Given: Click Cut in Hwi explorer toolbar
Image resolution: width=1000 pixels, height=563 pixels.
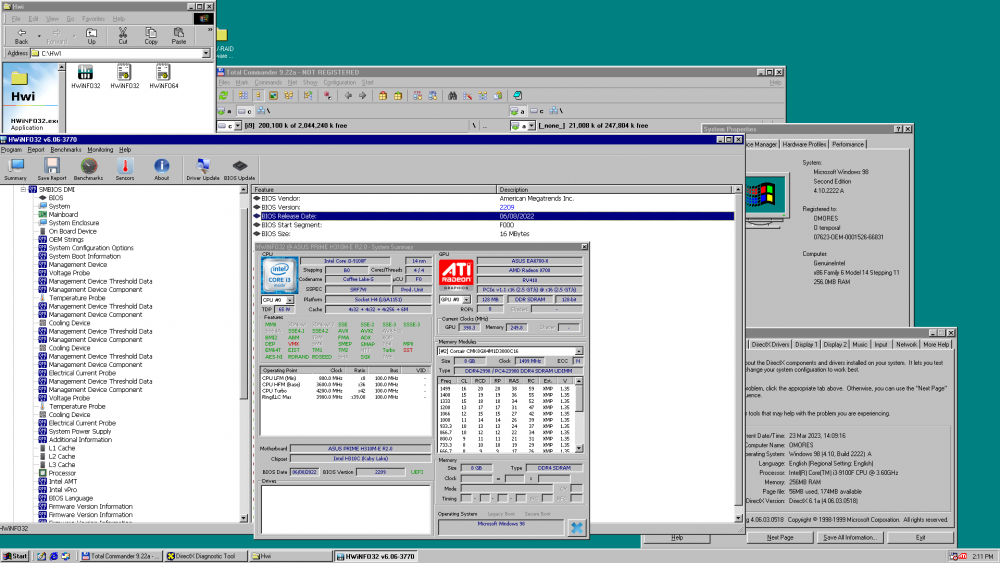Looking at the screenshot, I should (122, 36).
